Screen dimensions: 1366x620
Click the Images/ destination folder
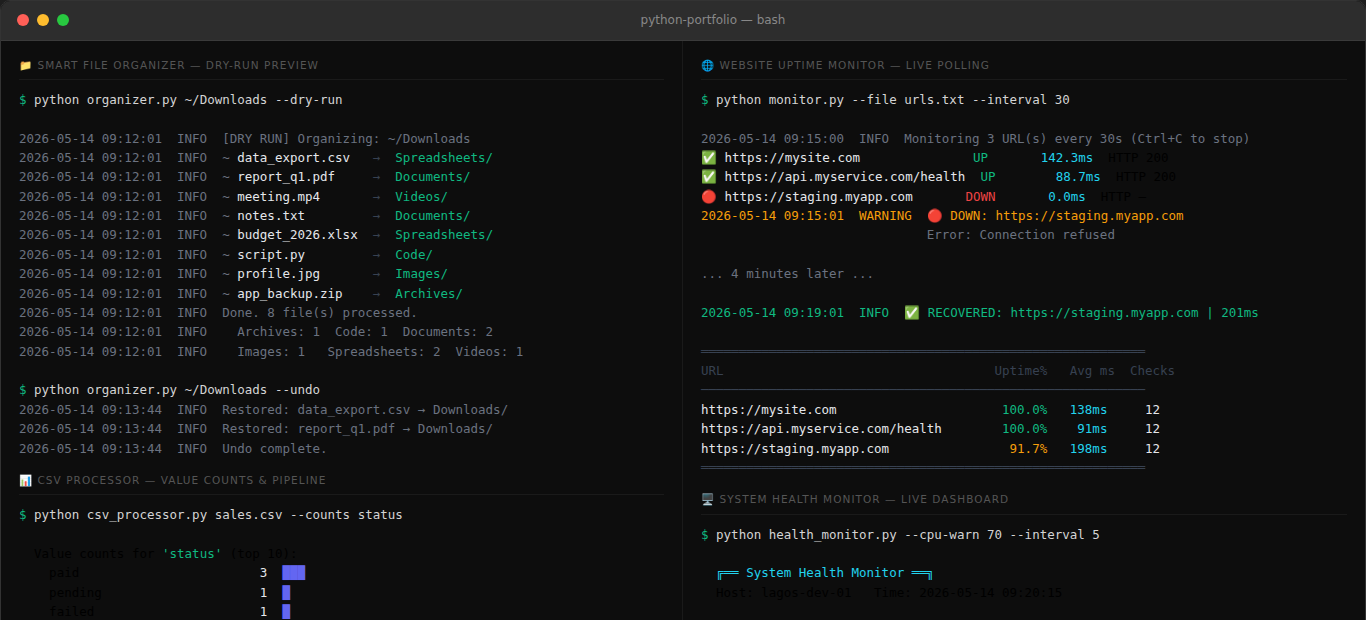tap(421, 274)
